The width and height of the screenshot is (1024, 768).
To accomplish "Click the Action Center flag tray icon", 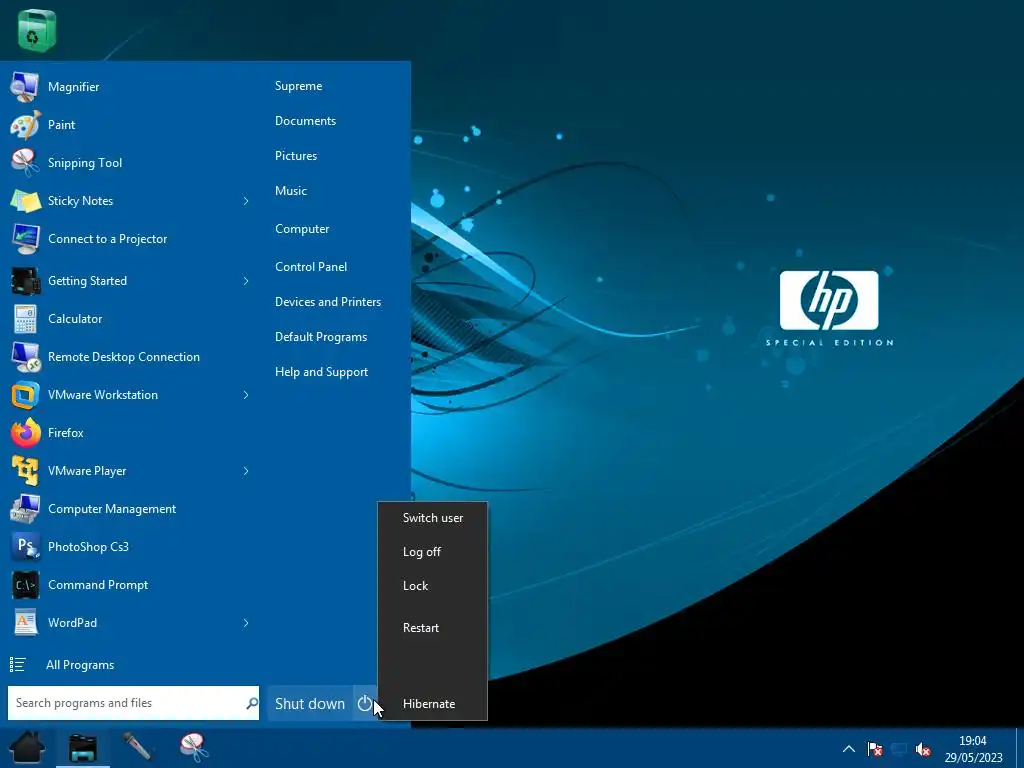I will pos(875,749).
